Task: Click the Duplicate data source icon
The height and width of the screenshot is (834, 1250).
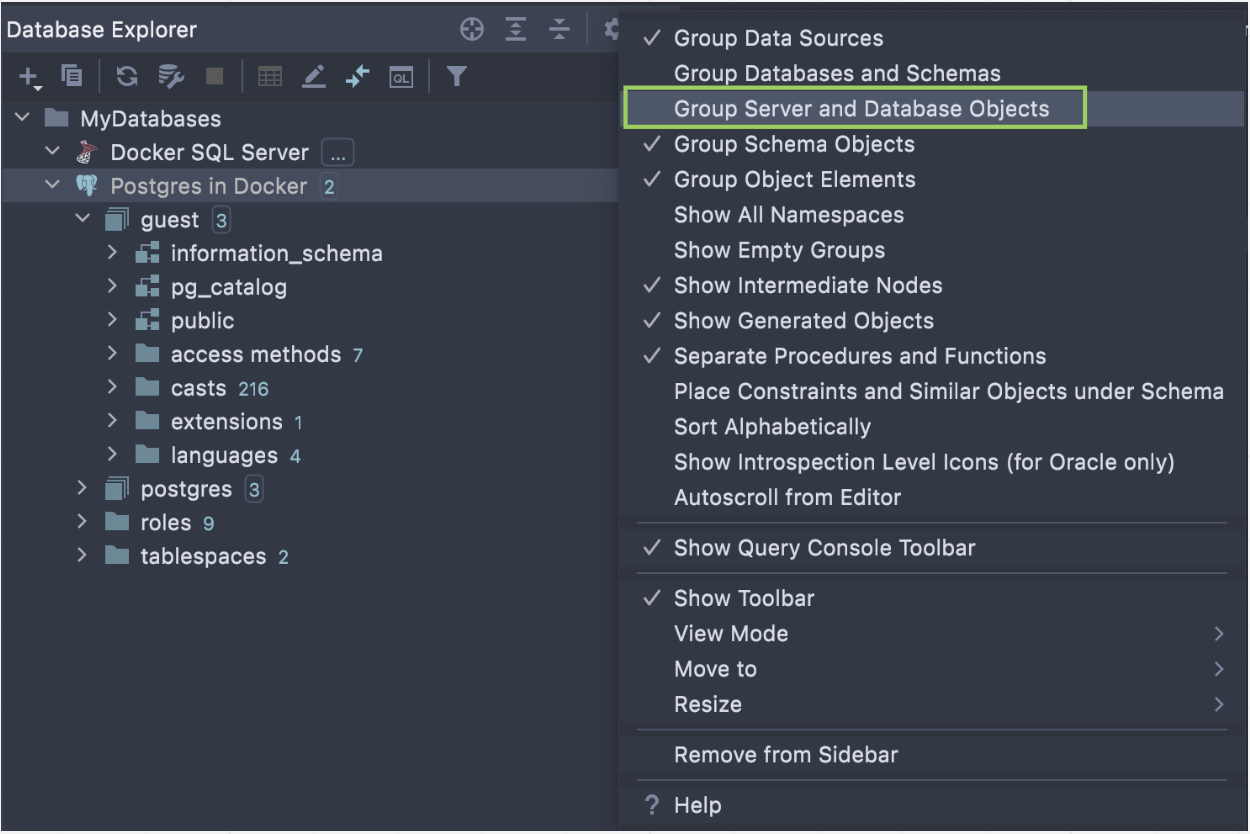Action: tap(72, 76)
